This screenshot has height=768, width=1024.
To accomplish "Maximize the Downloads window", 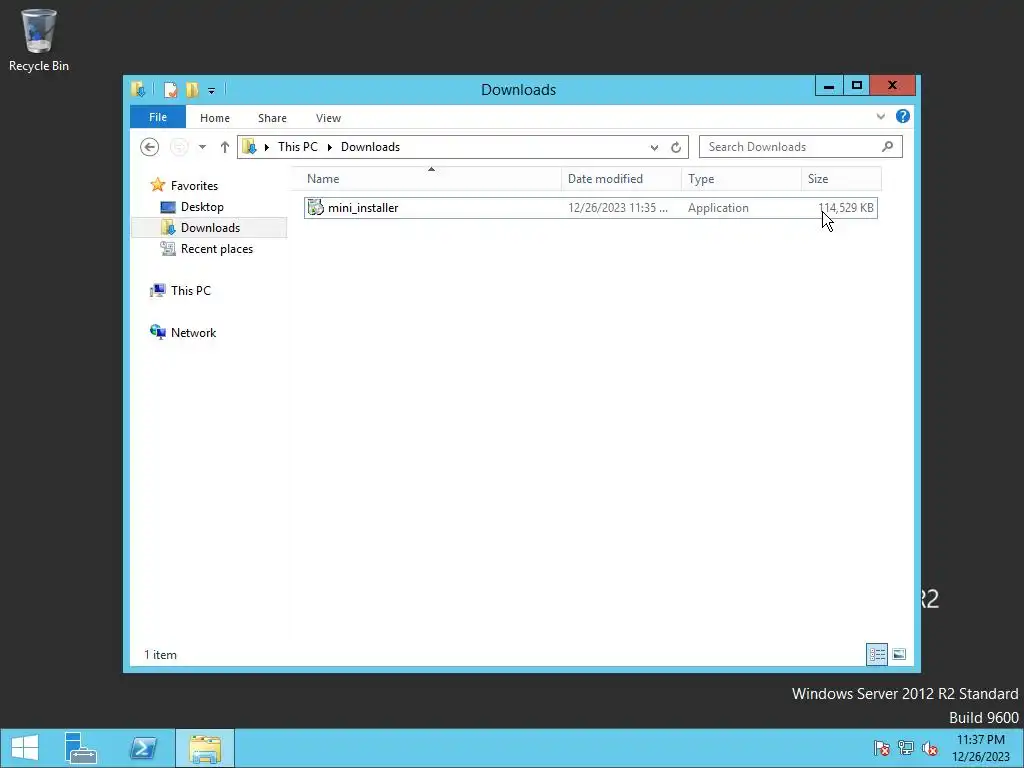I will [857, 86].
